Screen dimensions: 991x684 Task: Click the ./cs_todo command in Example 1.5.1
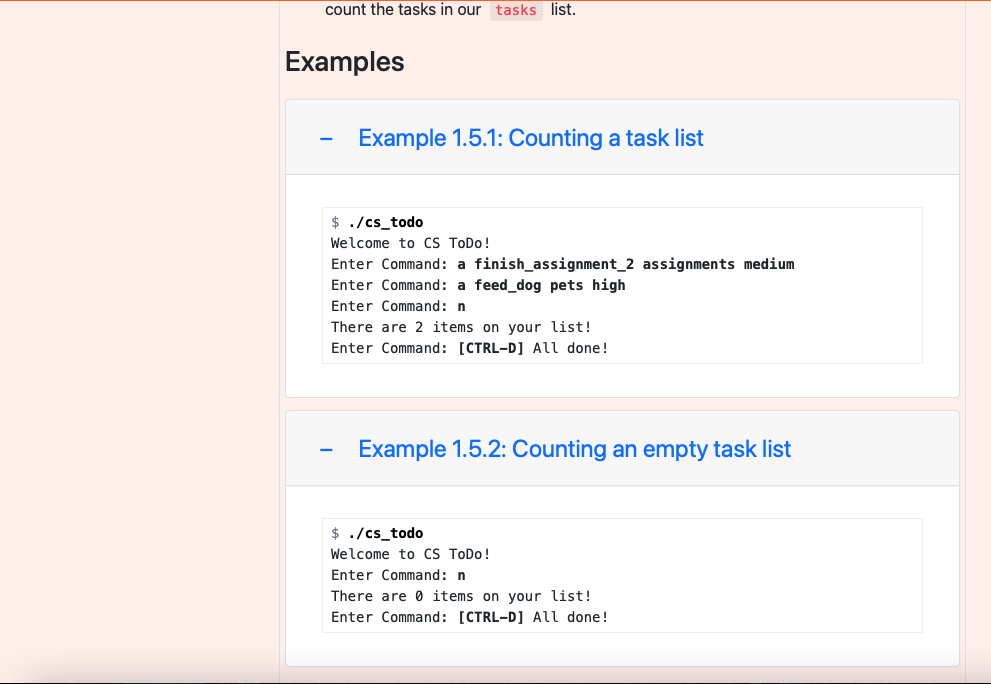(386, 222)
